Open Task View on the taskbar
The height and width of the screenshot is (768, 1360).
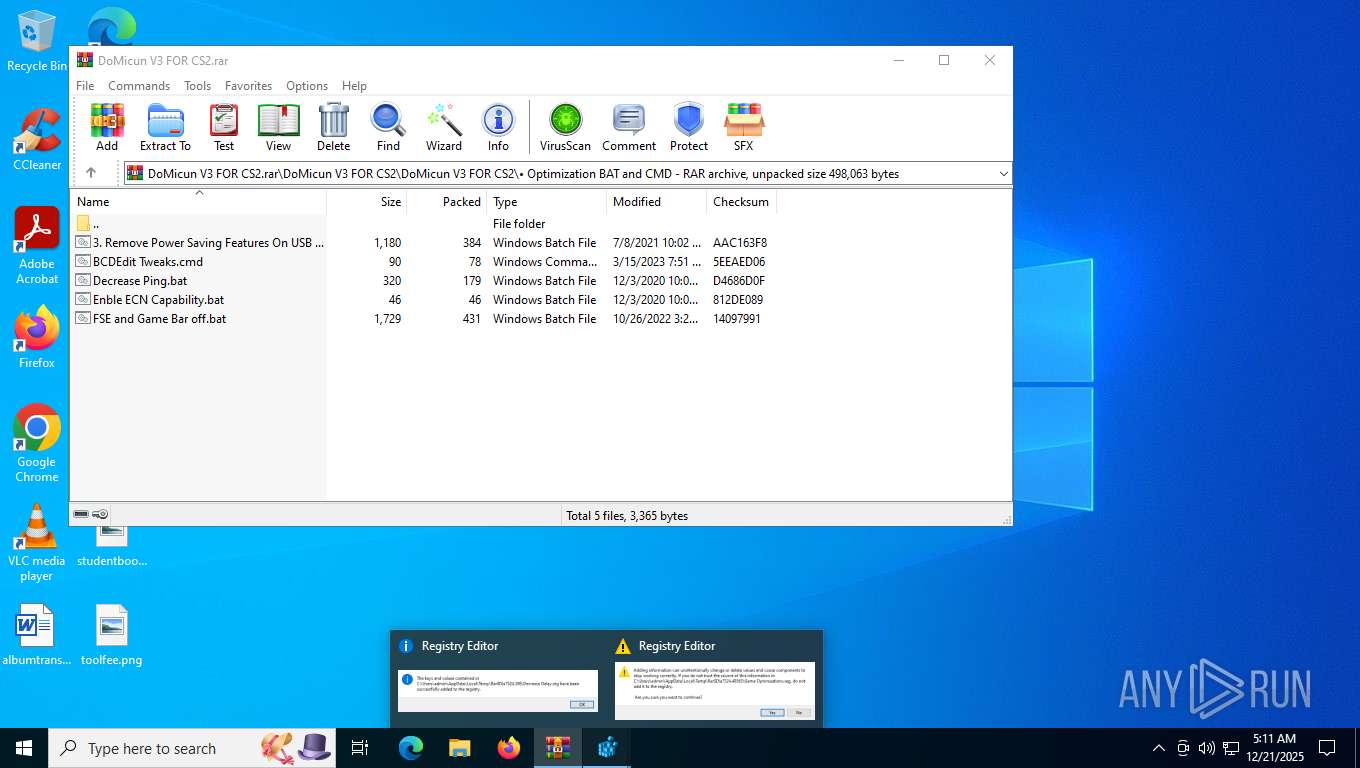pos(360,748)
